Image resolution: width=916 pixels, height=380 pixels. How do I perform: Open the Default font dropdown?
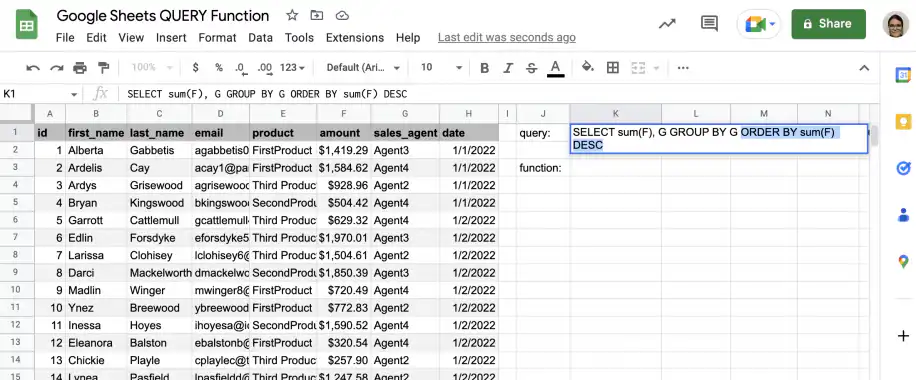(363, 68)
